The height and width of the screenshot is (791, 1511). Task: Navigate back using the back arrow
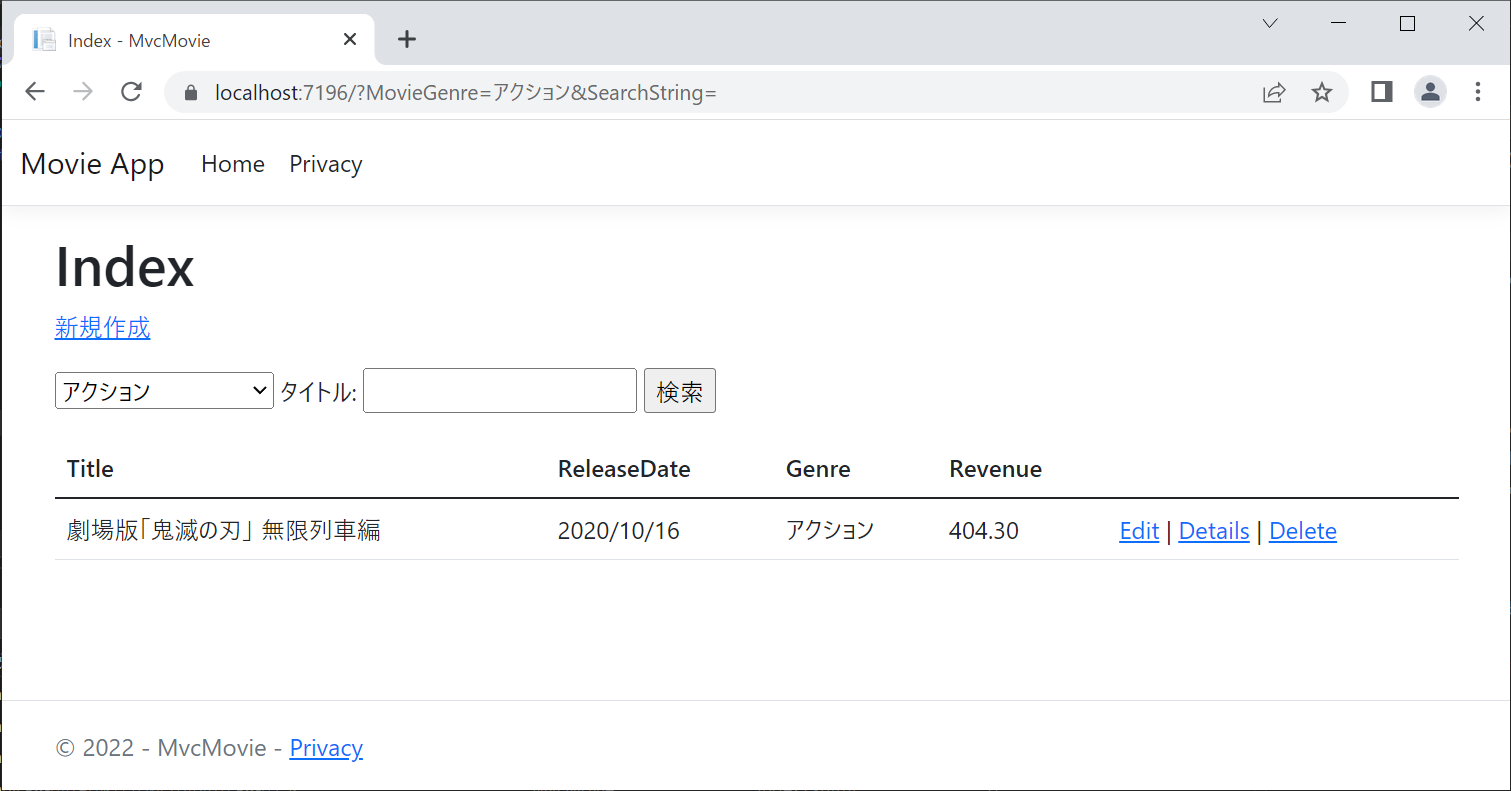point(35,91)
